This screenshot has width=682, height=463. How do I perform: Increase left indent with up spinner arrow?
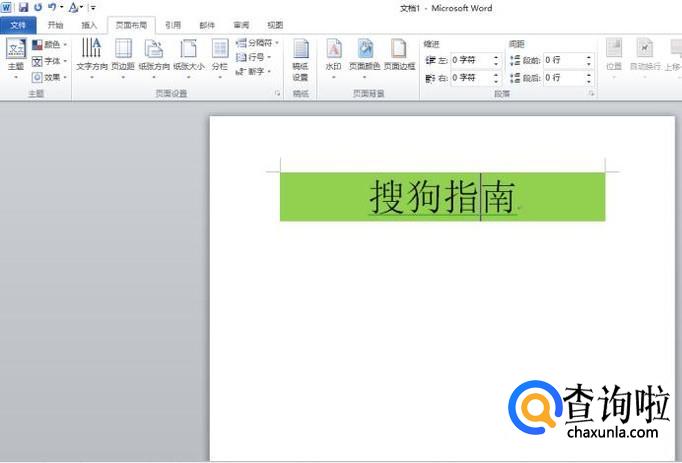point(496,57)
